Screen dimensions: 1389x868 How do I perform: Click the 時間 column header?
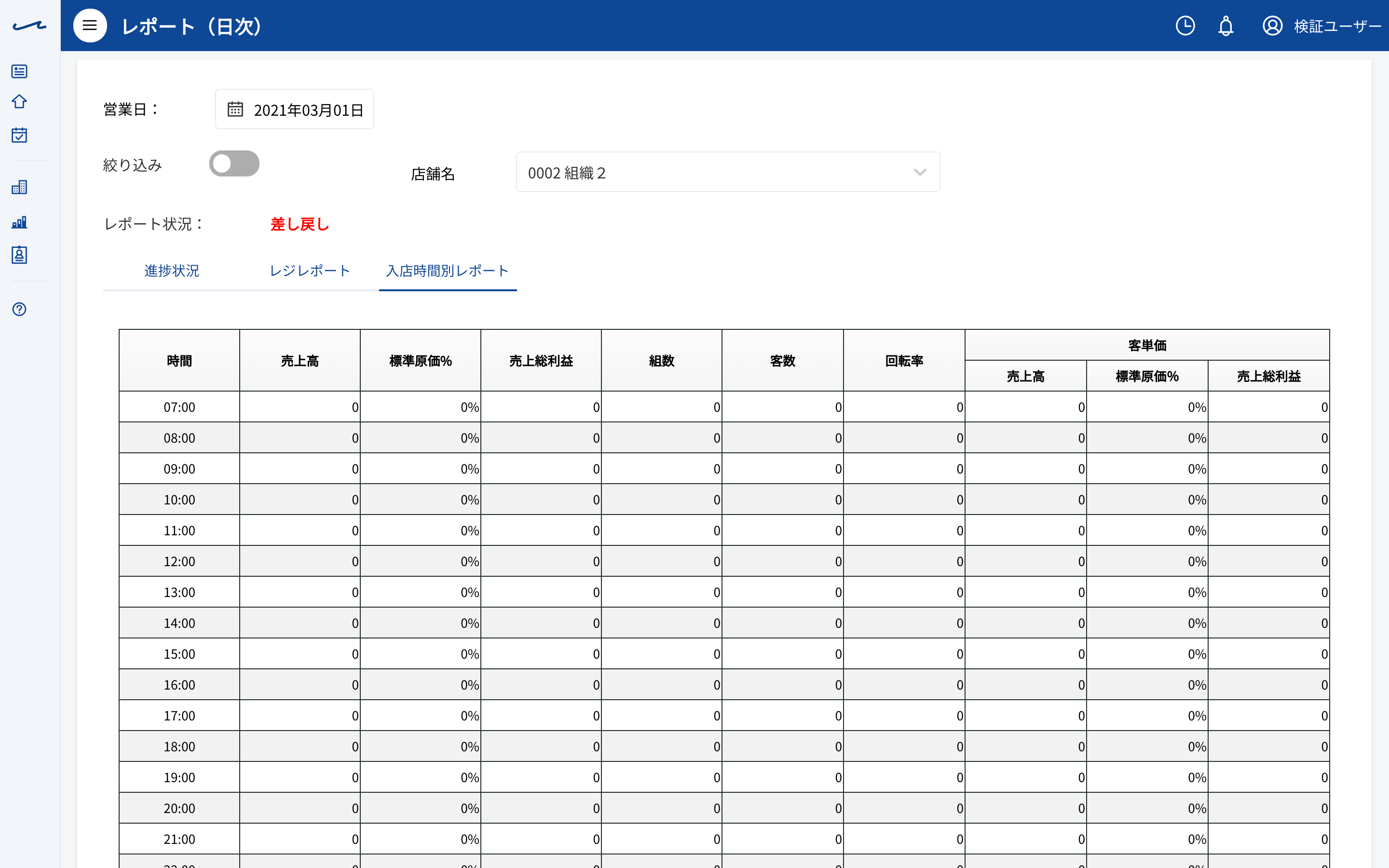click(179, 361)
